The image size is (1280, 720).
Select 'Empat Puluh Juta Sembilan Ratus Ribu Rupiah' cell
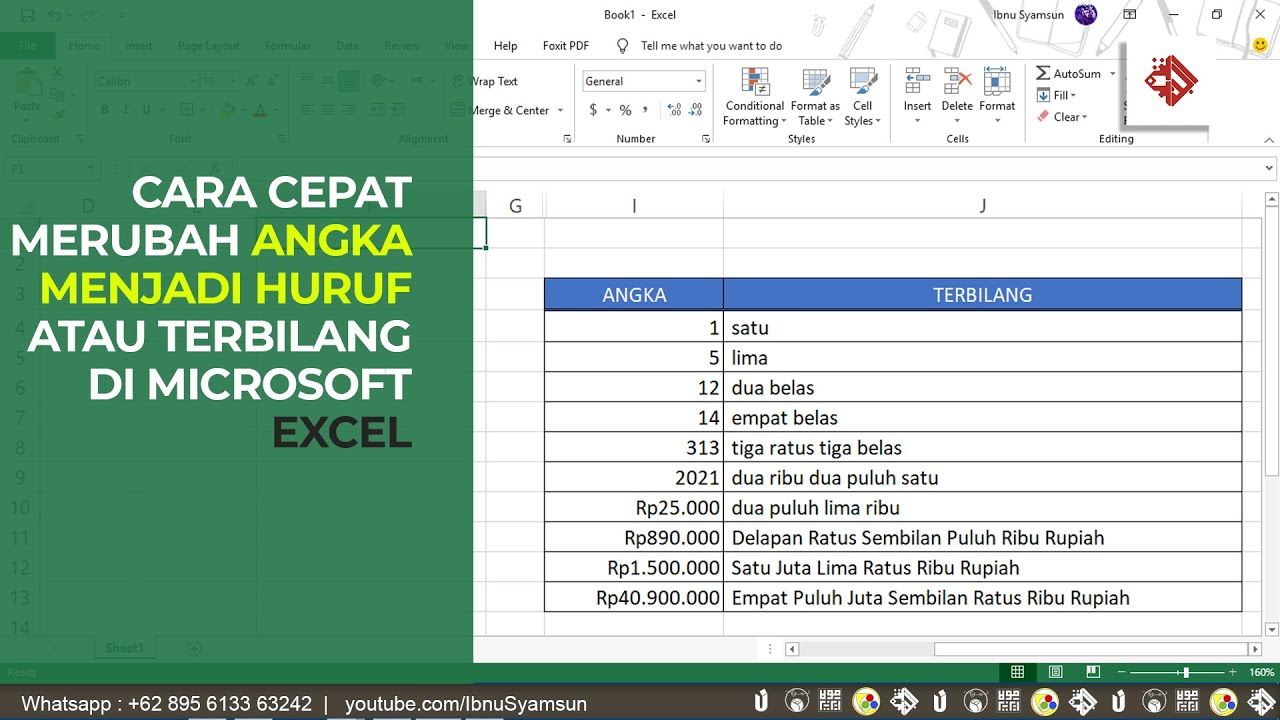(983, 597)
